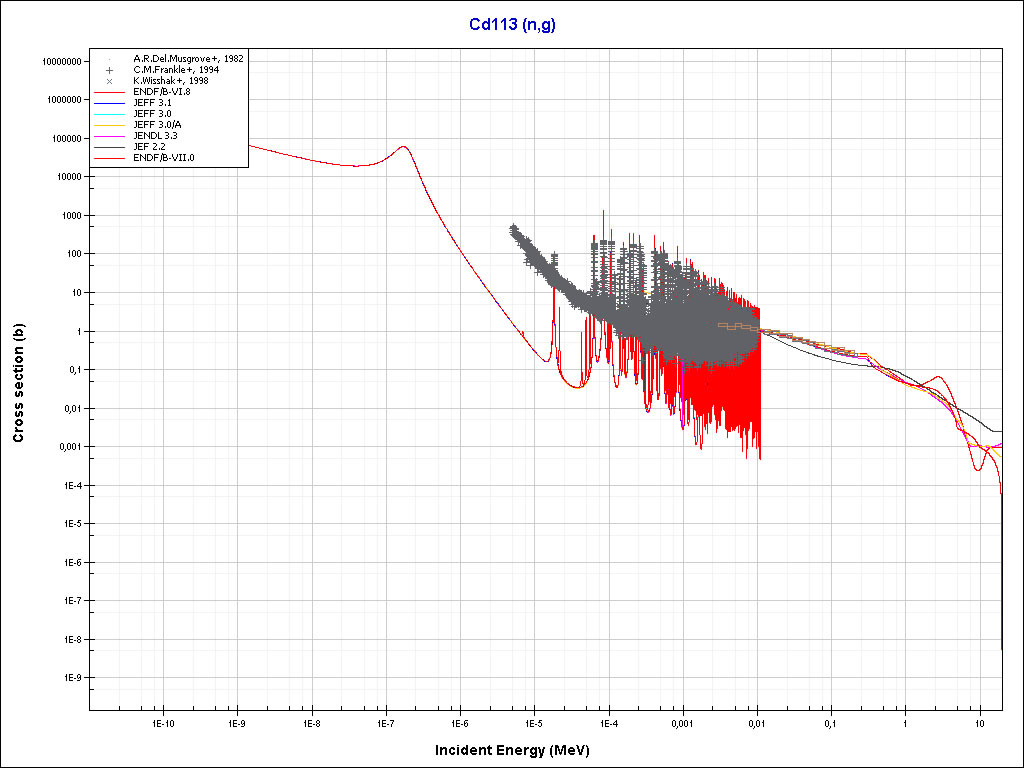Click the blue JEFF 3.1 line sample
The image size is (1024, 768).
(109, 103)
